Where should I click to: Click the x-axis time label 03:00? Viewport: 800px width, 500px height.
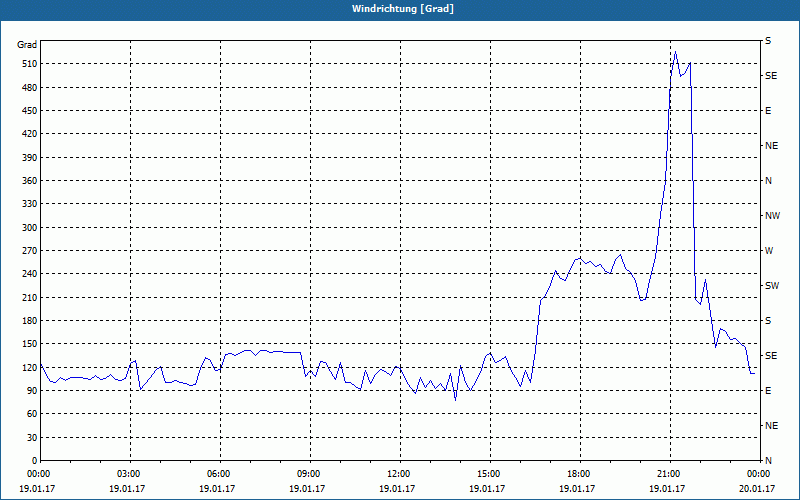[129, 474]
